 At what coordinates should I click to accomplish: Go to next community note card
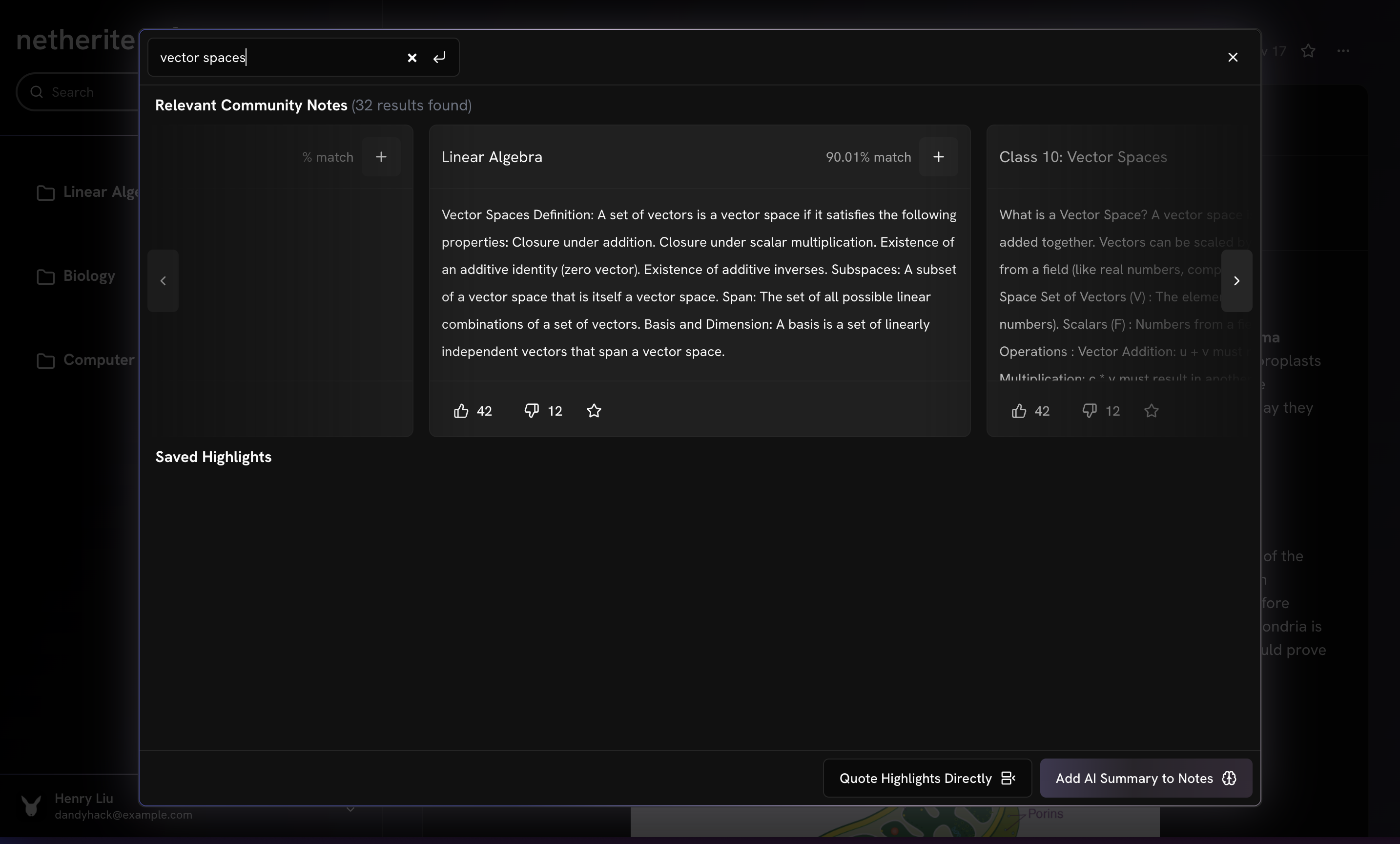pos(1236,281)
